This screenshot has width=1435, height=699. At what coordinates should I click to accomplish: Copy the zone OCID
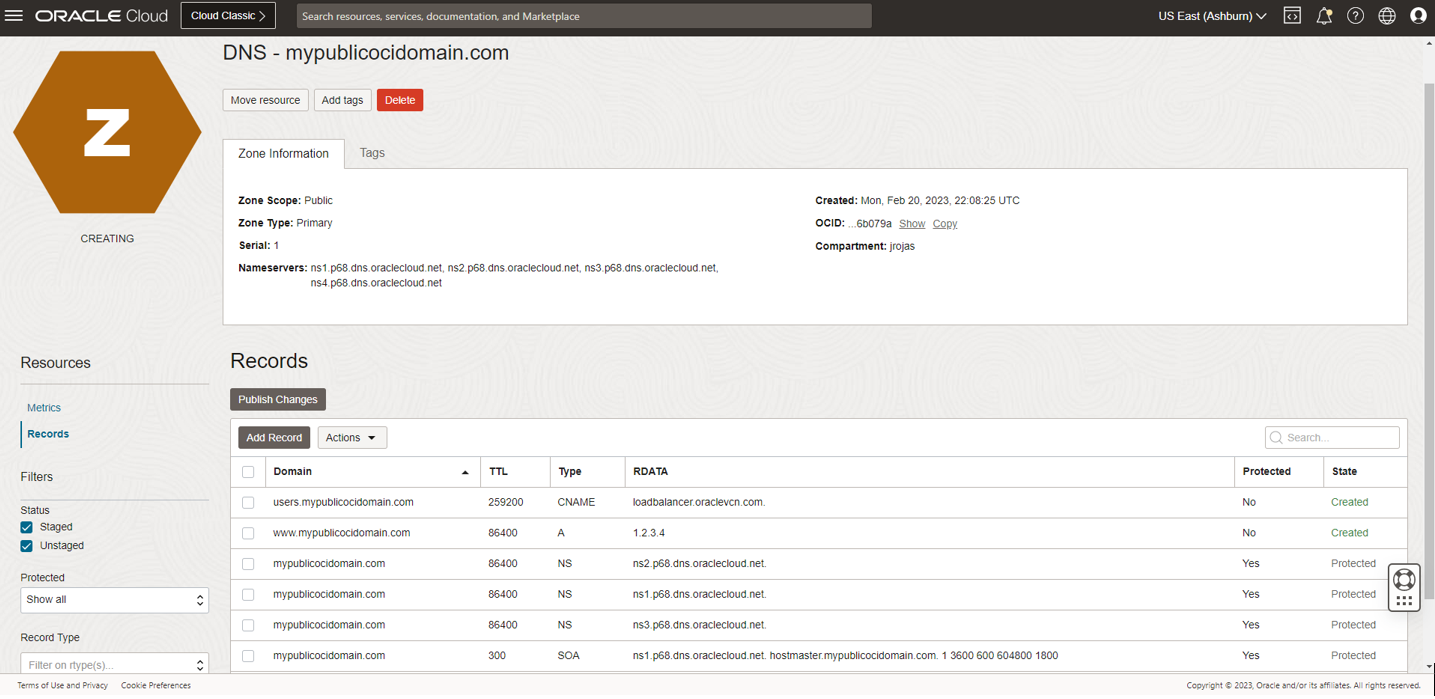tap(944, 223)
